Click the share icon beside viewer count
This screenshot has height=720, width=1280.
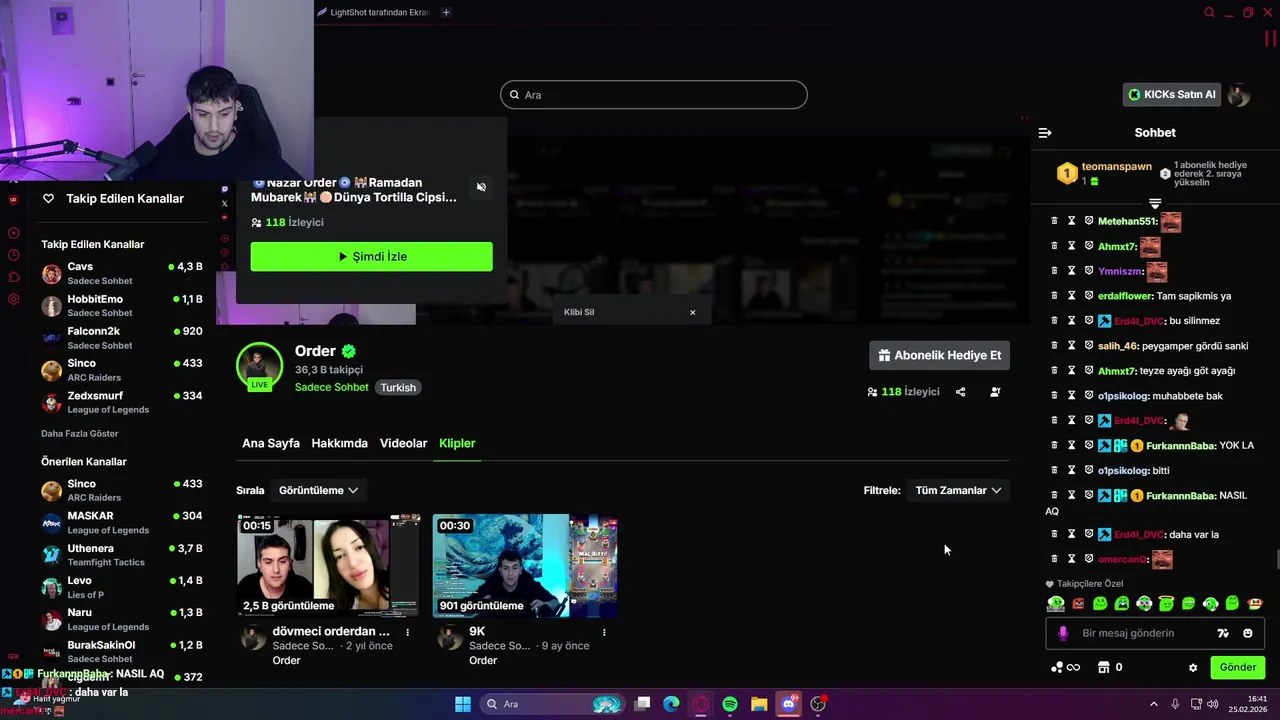click(x=960, y=392)
